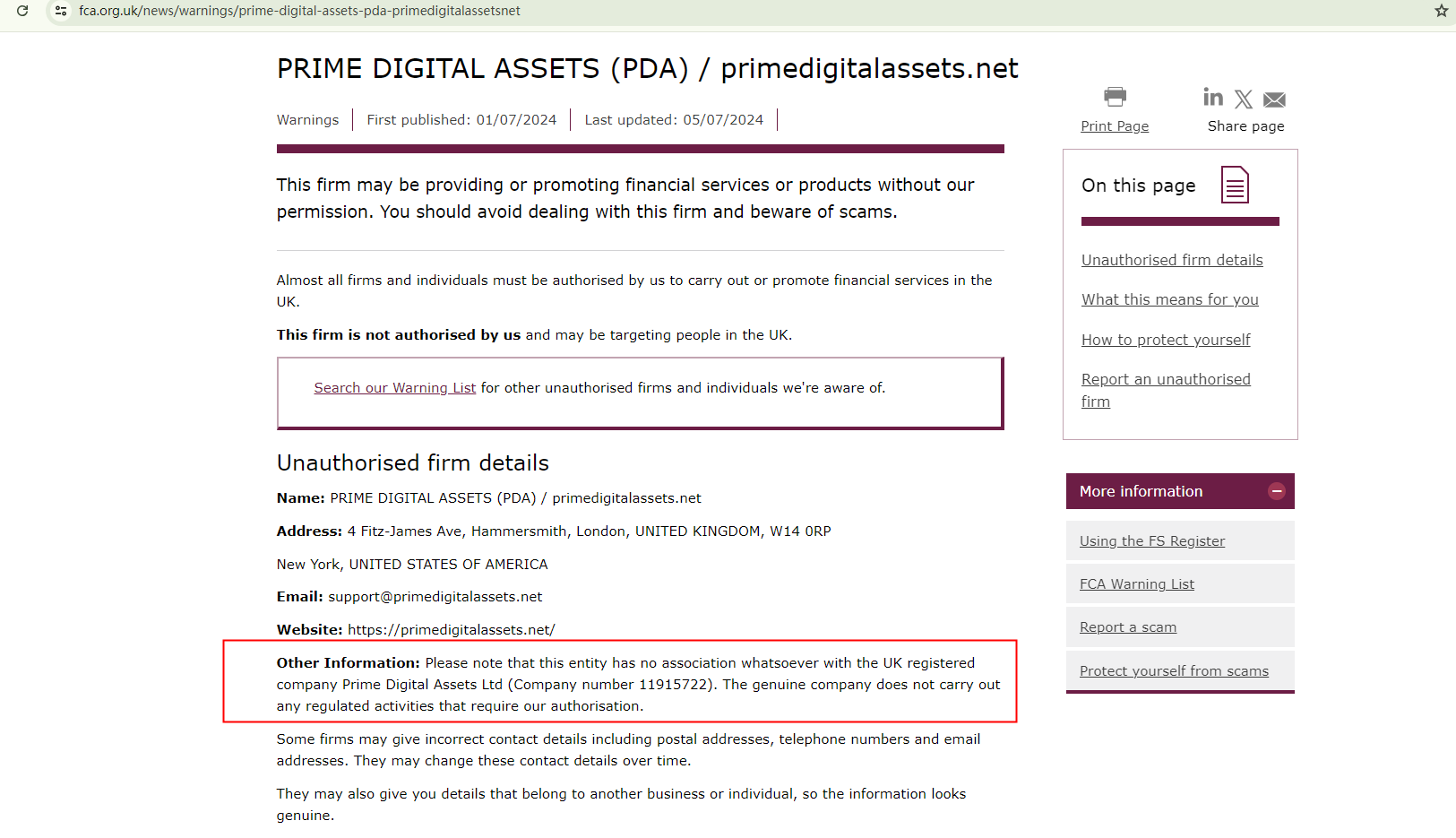Image resolution: width=1456 pixels, height=838 pixels.
Task: Click the printer icon
Action: point(1115,96)
